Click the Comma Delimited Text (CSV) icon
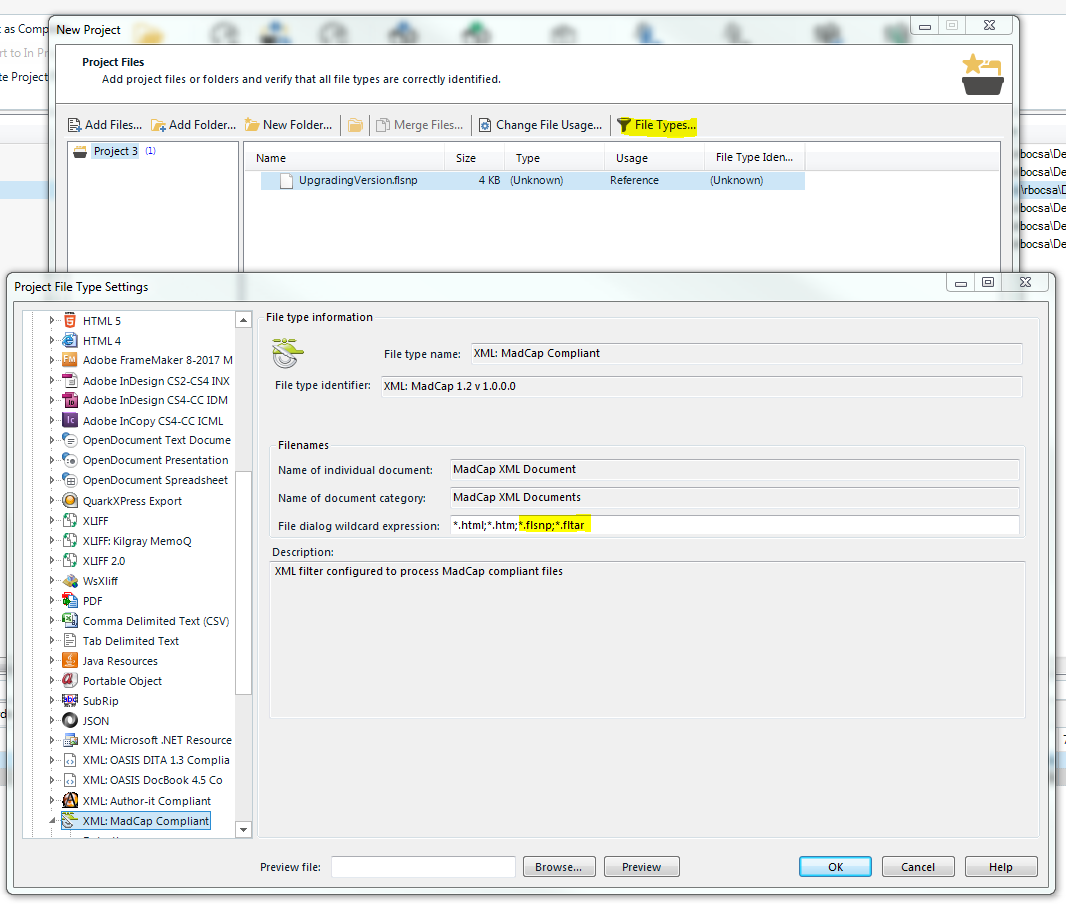 [70, 620]
